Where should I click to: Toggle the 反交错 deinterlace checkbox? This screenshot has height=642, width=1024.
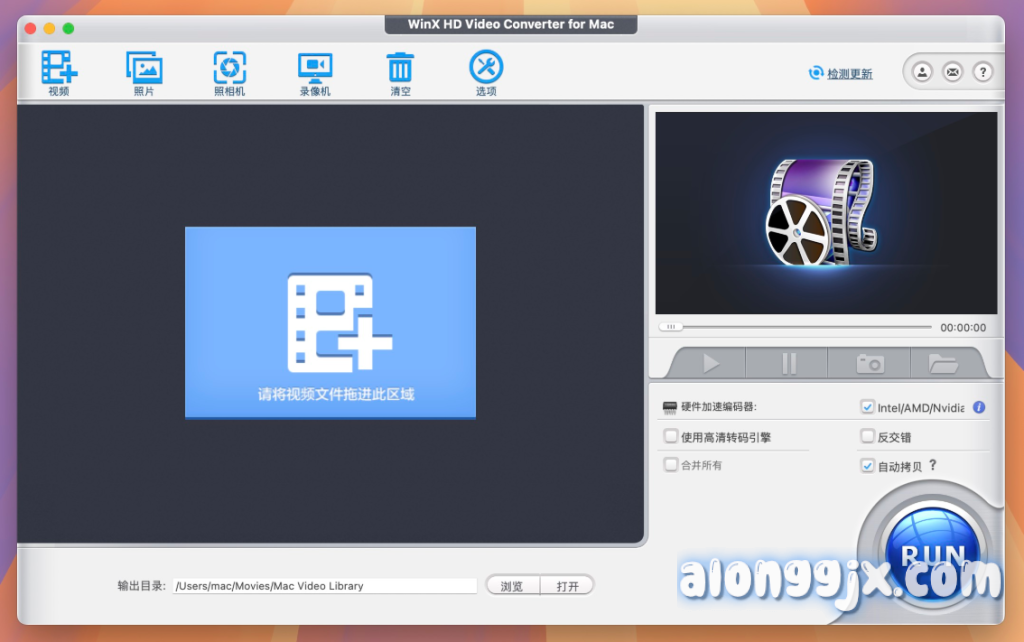(868, 436)
